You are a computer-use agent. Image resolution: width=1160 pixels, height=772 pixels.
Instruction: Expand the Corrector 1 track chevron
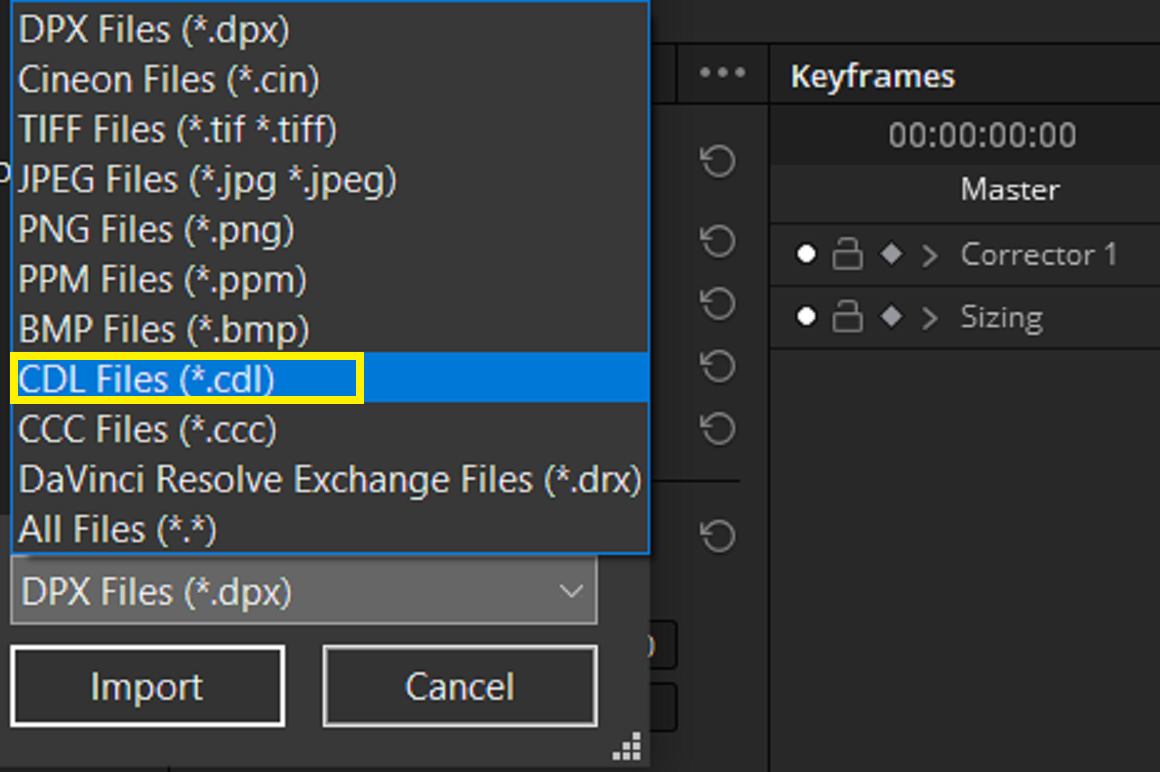(930, 255)
